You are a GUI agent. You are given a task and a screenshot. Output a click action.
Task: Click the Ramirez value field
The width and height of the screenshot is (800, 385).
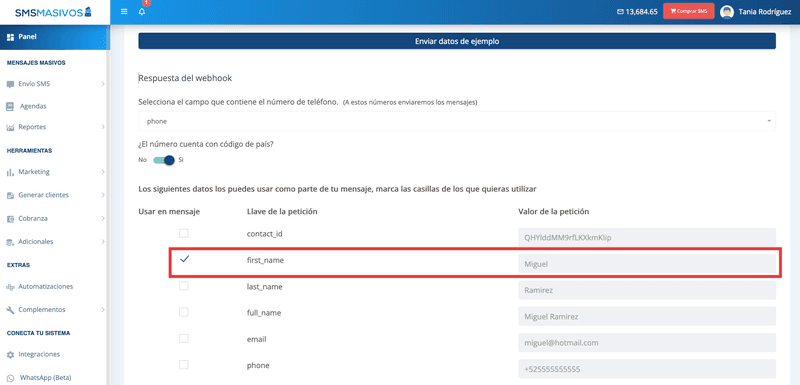[x=647, y=290]
